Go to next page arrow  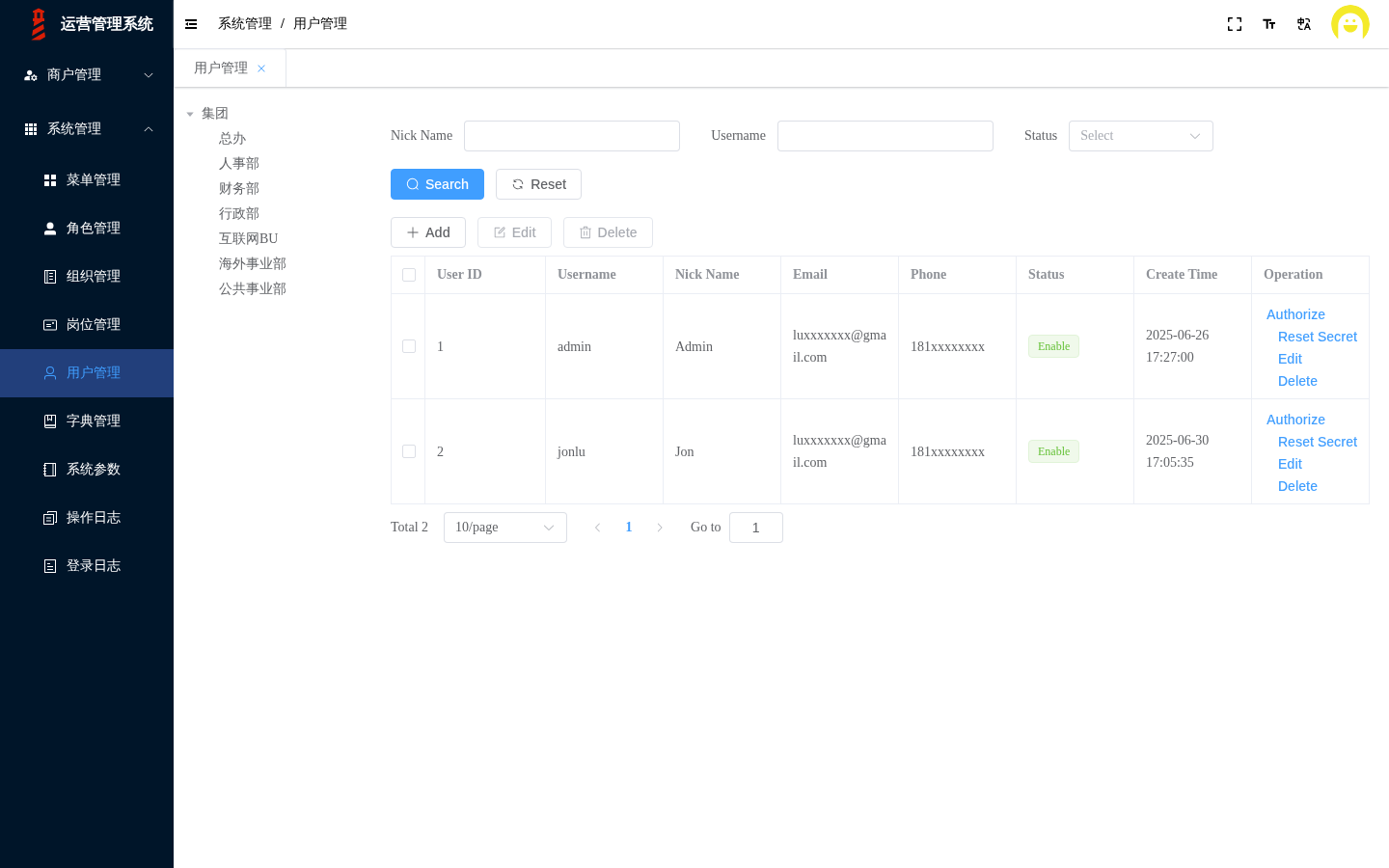coord(660,528)
